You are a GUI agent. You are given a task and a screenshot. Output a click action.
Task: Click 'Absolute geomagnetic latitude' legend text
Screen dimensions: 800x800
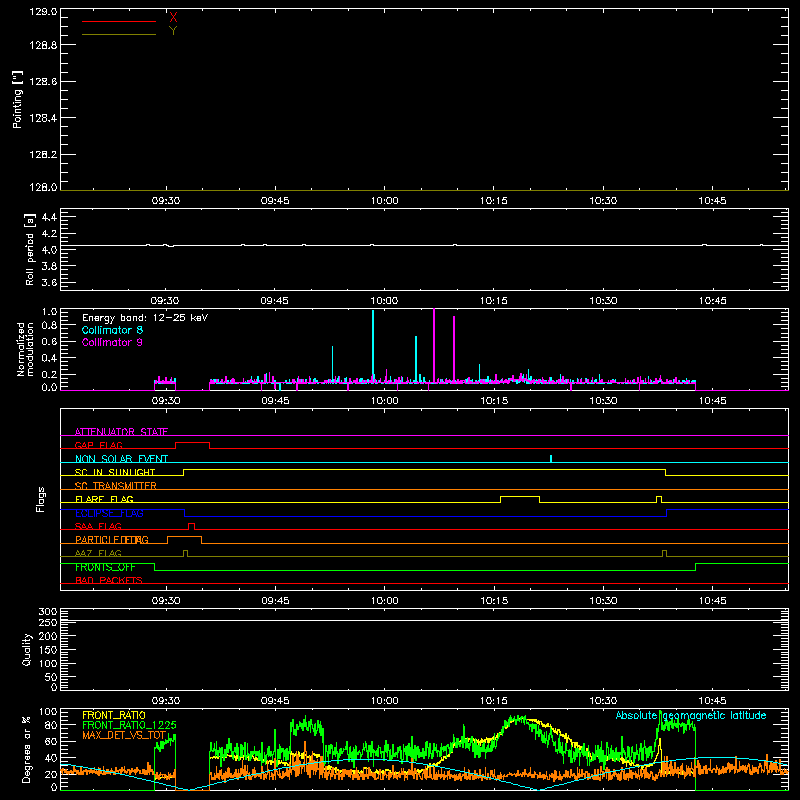691,715
